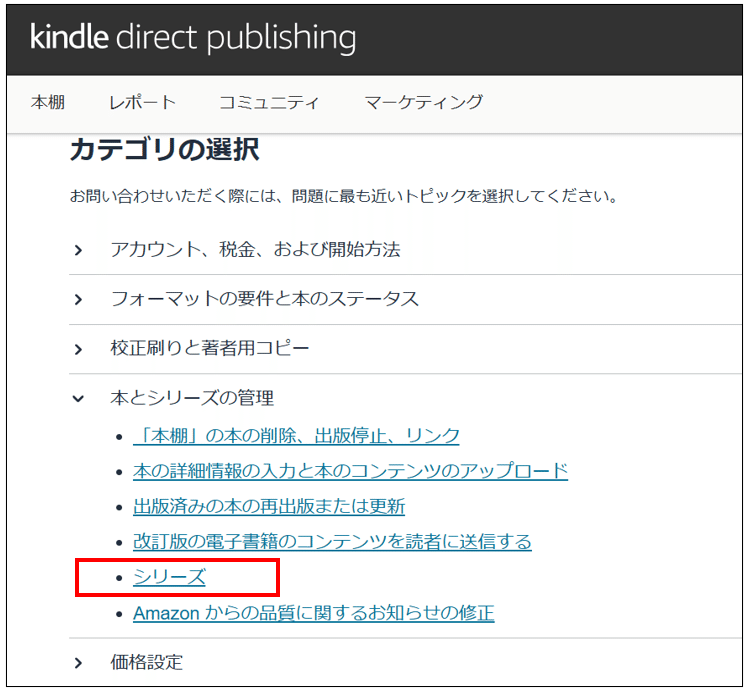Open the マーケティング tab
Viewport: 754px width, 696px height.
(x=424, y=102)
